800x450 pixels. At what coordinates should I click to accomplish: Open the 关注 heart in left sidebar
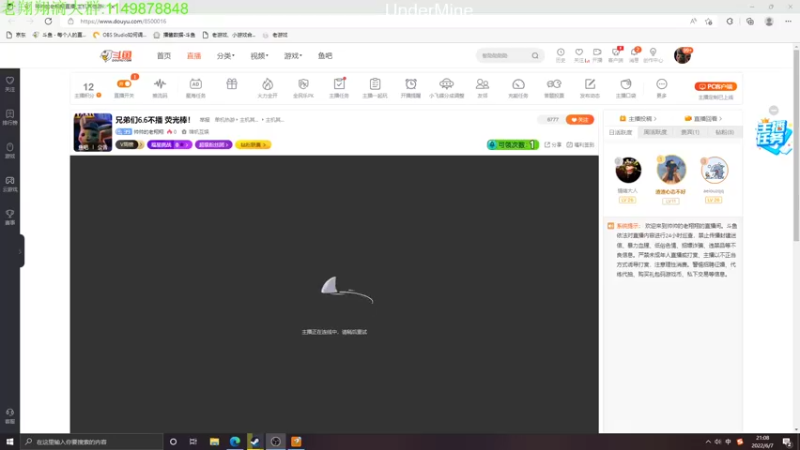click(10, 84)
